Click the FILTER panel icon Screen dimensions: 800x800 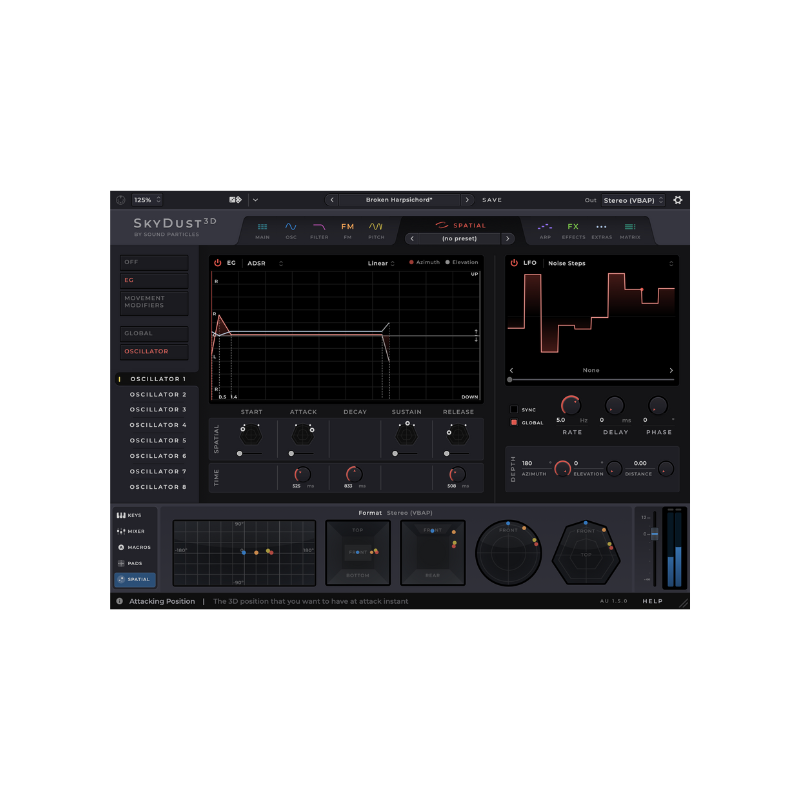[319, 228]
